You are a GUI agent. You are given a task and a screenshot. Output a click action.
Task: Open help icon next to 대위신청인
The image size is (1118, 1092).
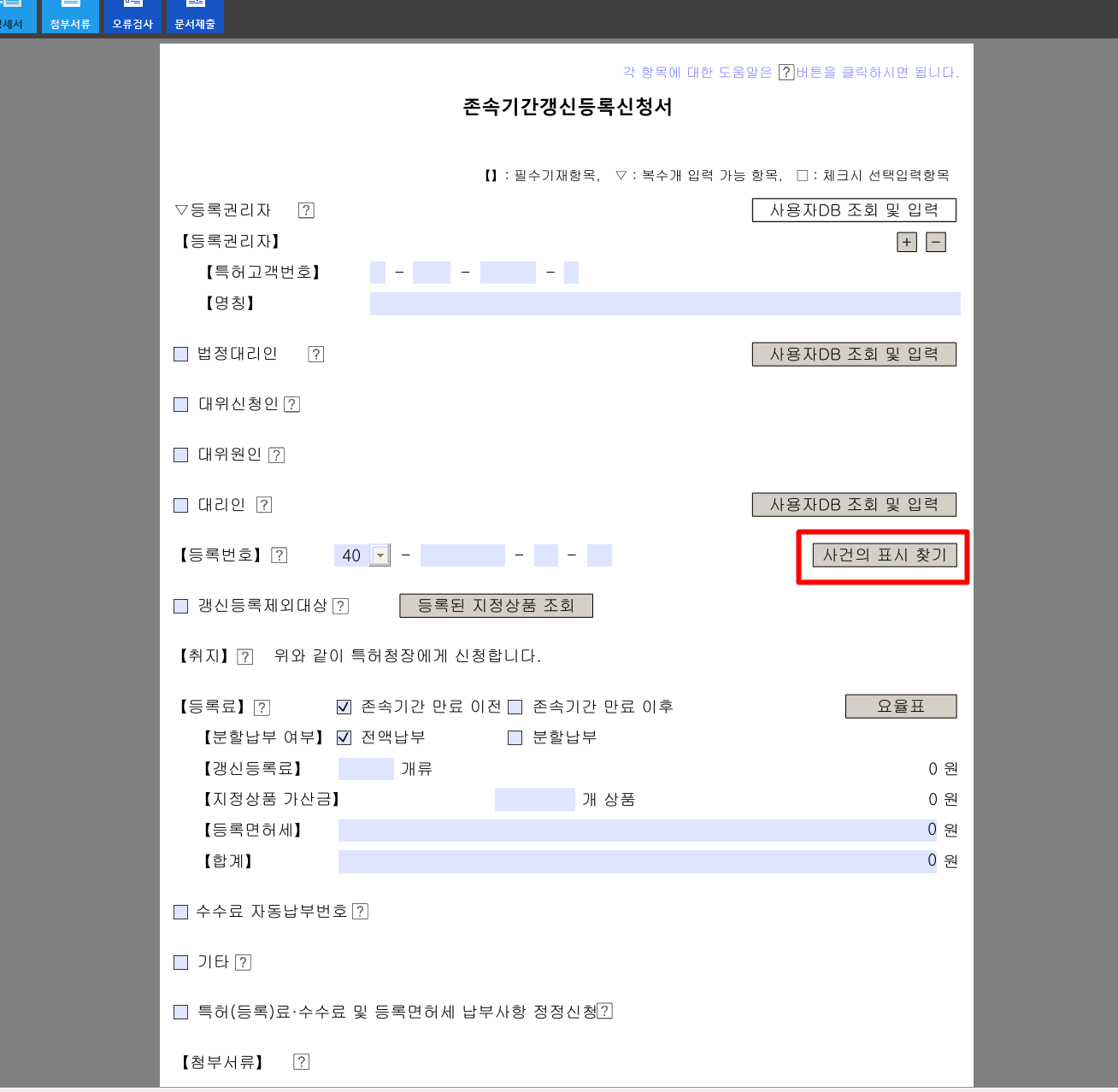tap(292, 404)
